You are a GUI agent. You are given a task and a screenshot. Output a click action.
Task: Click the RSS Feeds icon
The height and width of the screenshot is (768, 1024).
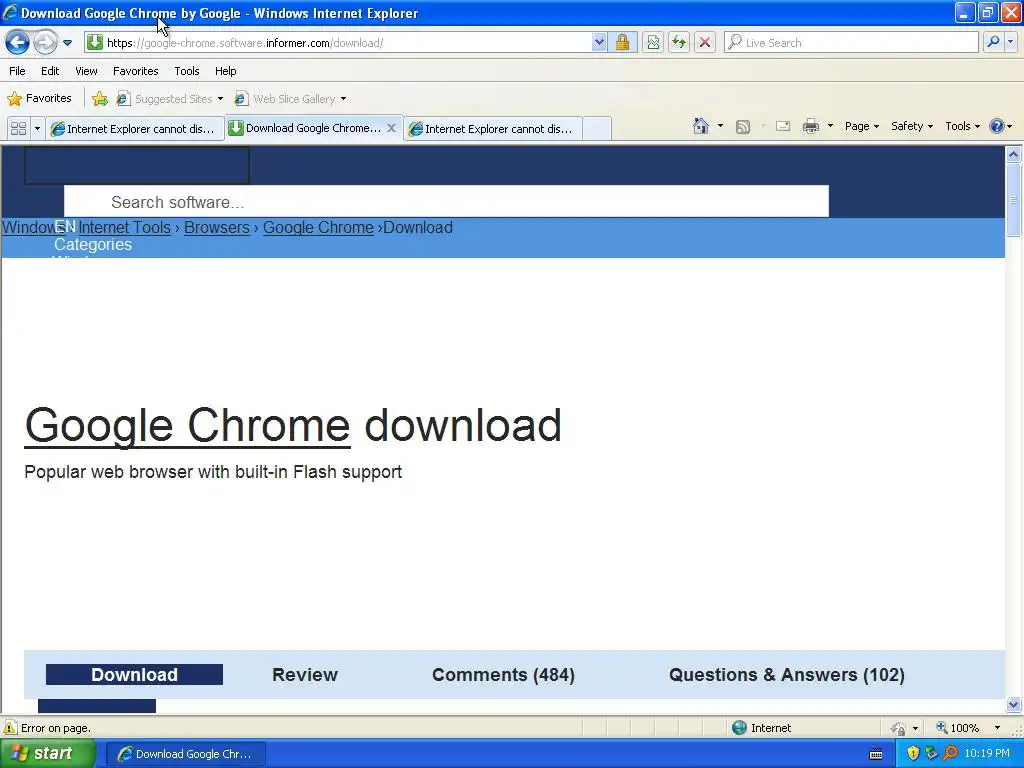click(743, 127)
